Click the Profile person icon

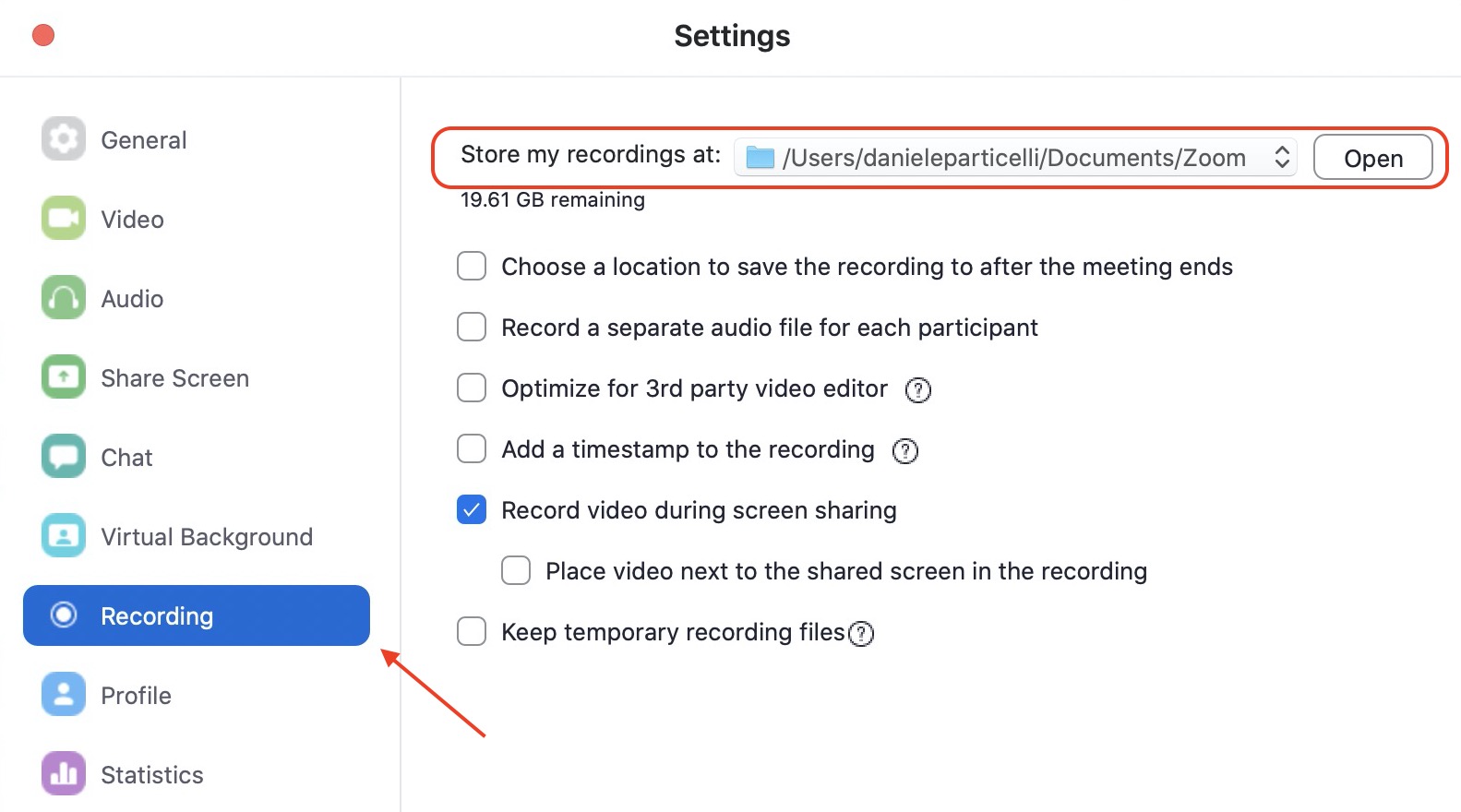click(63, 695)
